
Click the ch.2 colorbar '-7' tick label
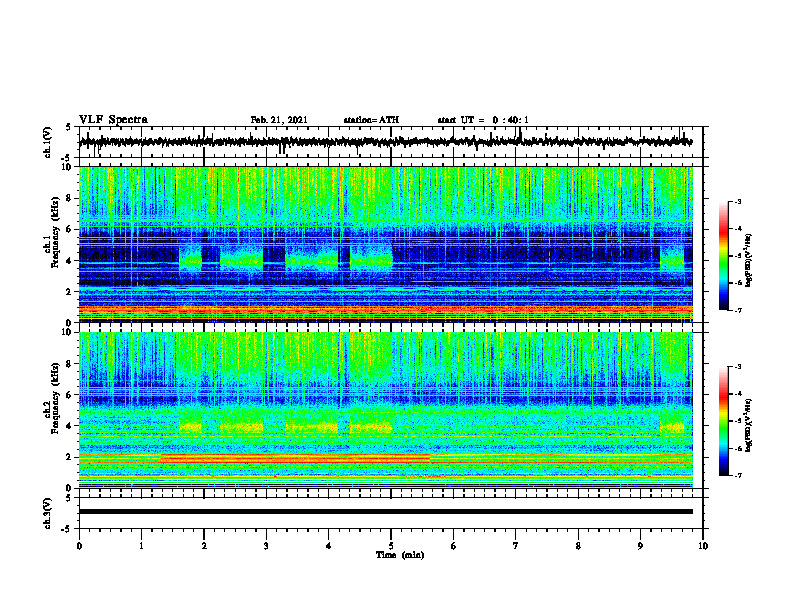tap(738, 476)
